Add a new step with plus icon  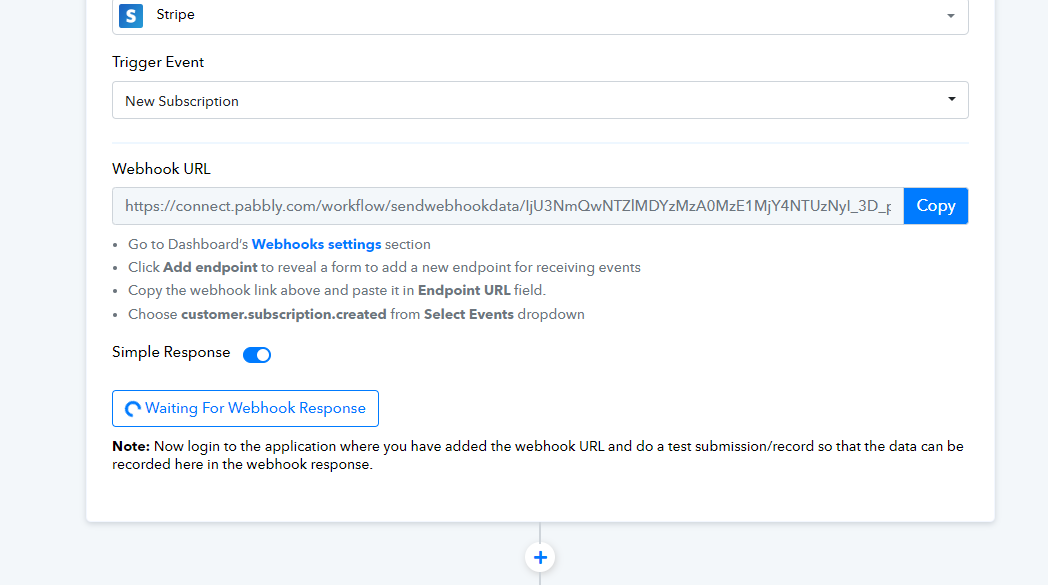click(x=540, y=558)
